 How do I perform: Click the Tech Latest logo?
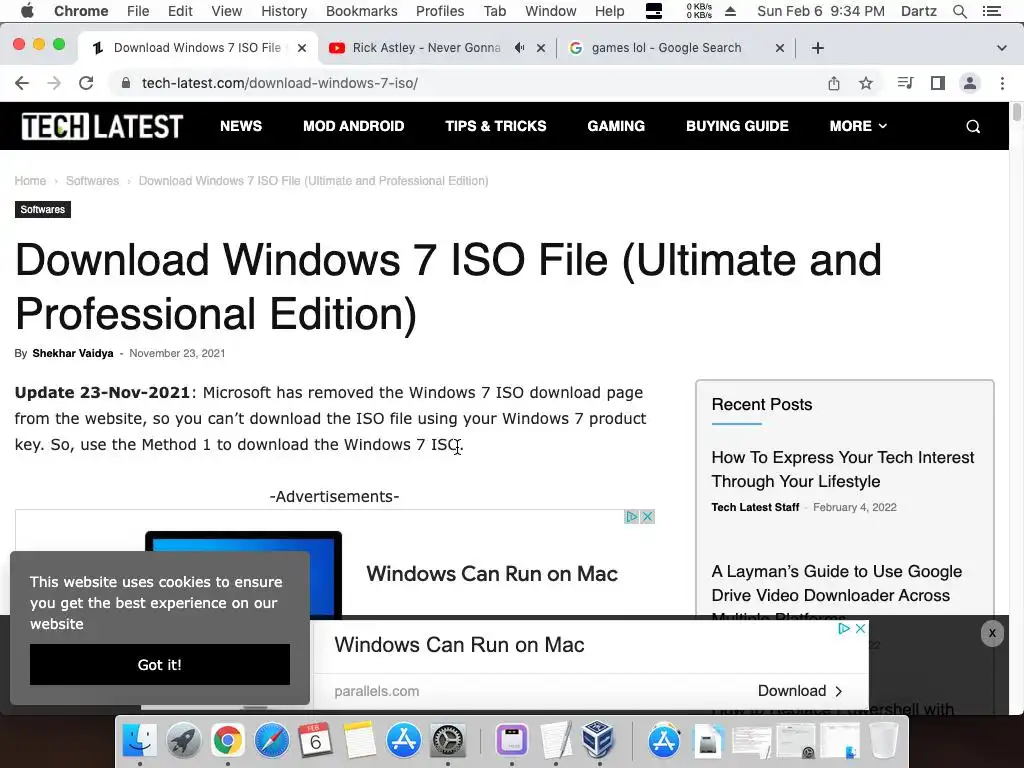pos(102,126)
